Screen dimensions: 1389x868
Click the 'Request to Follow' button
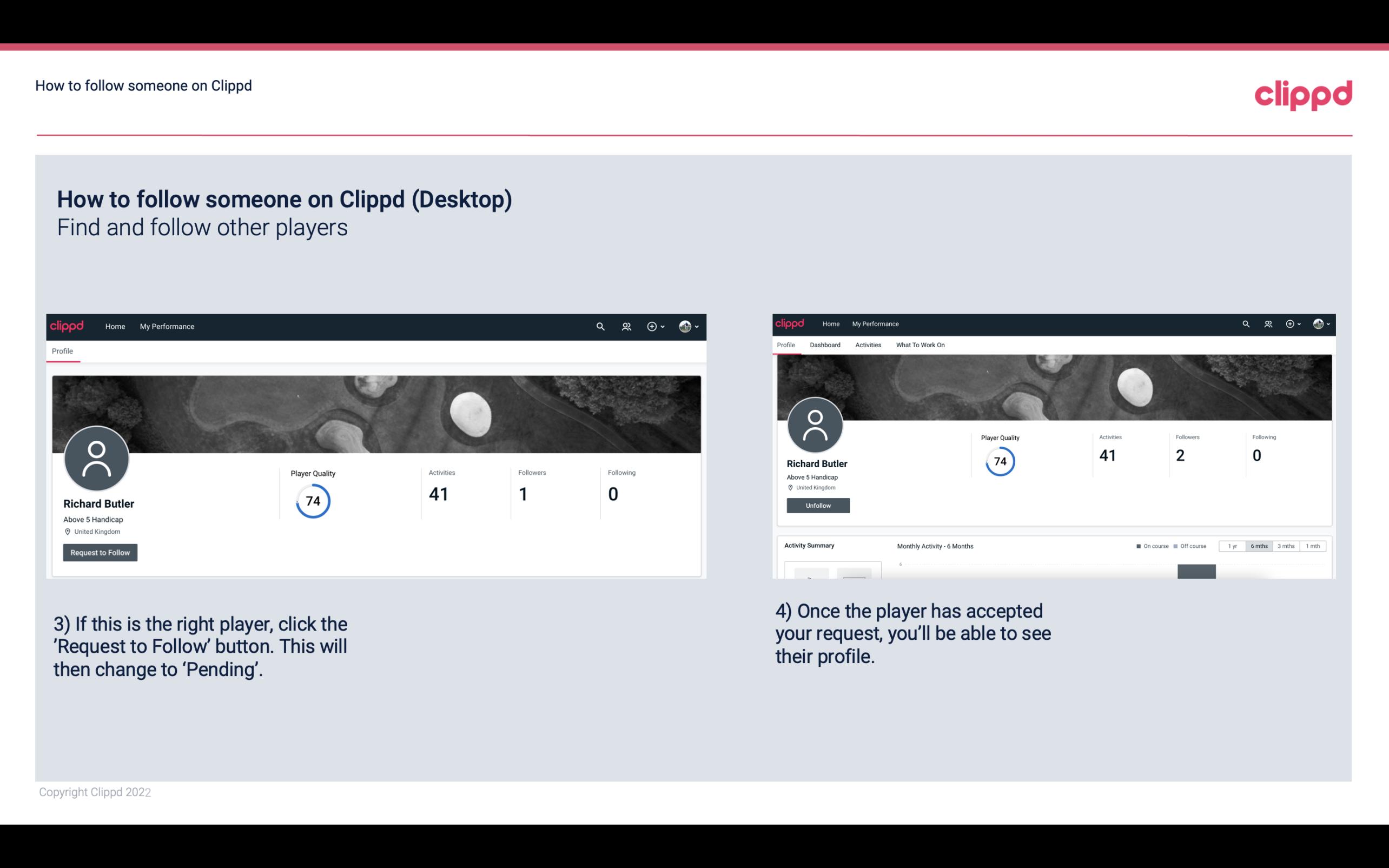click(100, 552)
